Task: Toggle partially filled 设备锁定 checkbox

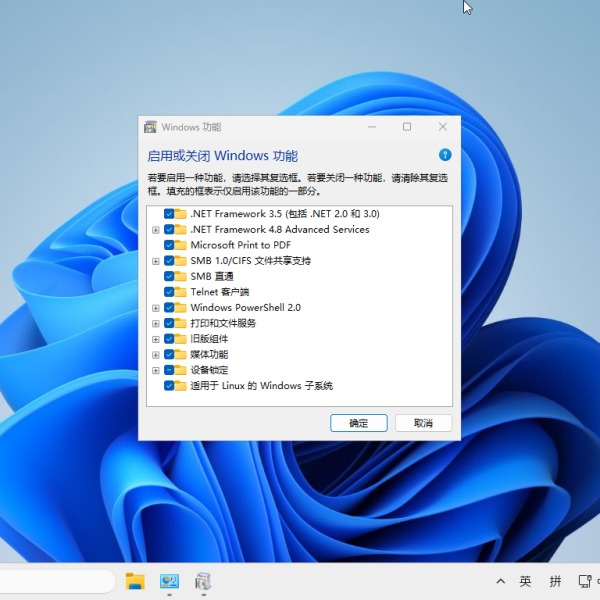Action: click(169, 370)
